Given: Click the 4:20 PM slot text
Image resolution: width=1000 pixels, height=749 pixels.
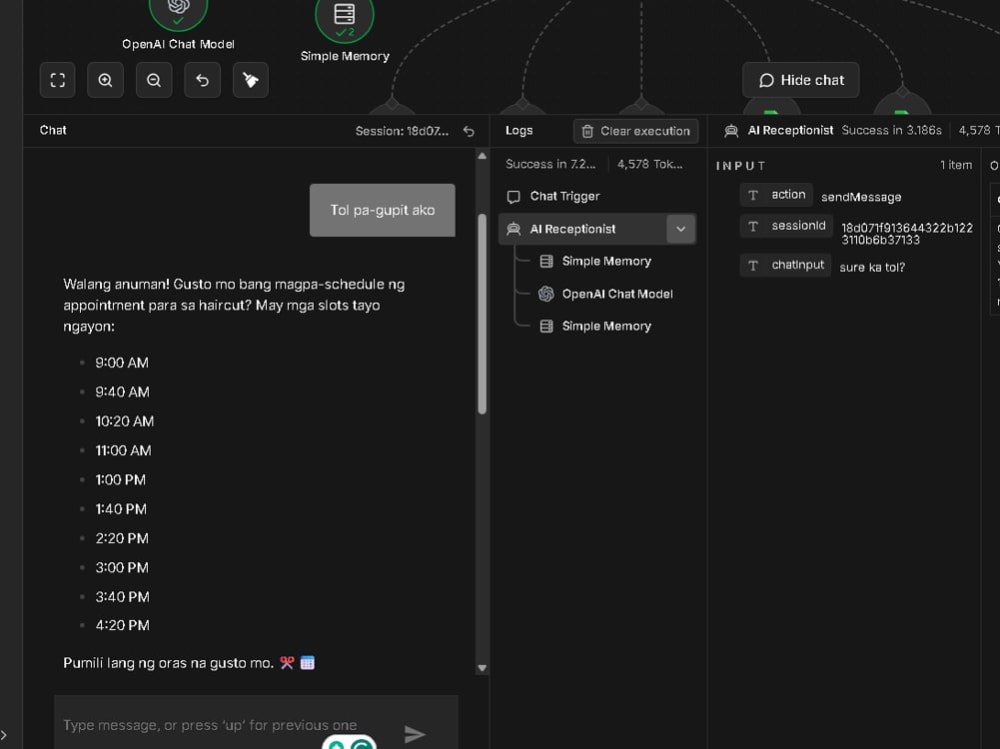Looking at the screenshot, I should 122,626.
